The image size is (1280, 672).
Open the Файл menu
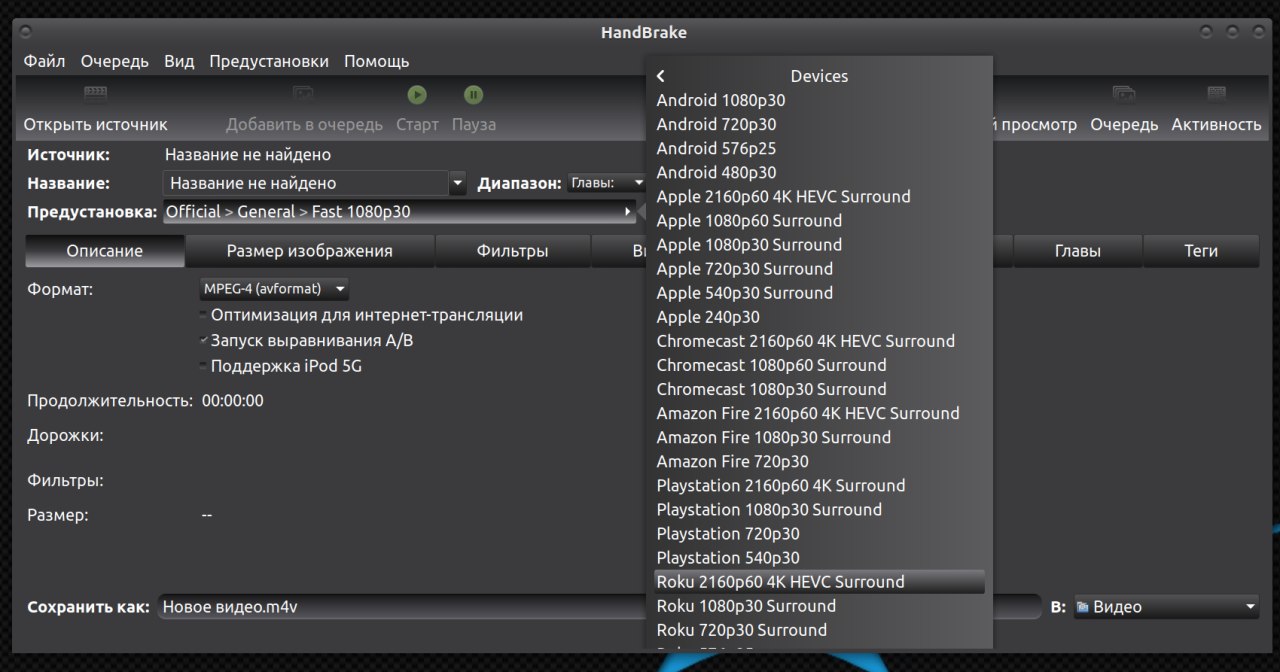tap(45, 61)
